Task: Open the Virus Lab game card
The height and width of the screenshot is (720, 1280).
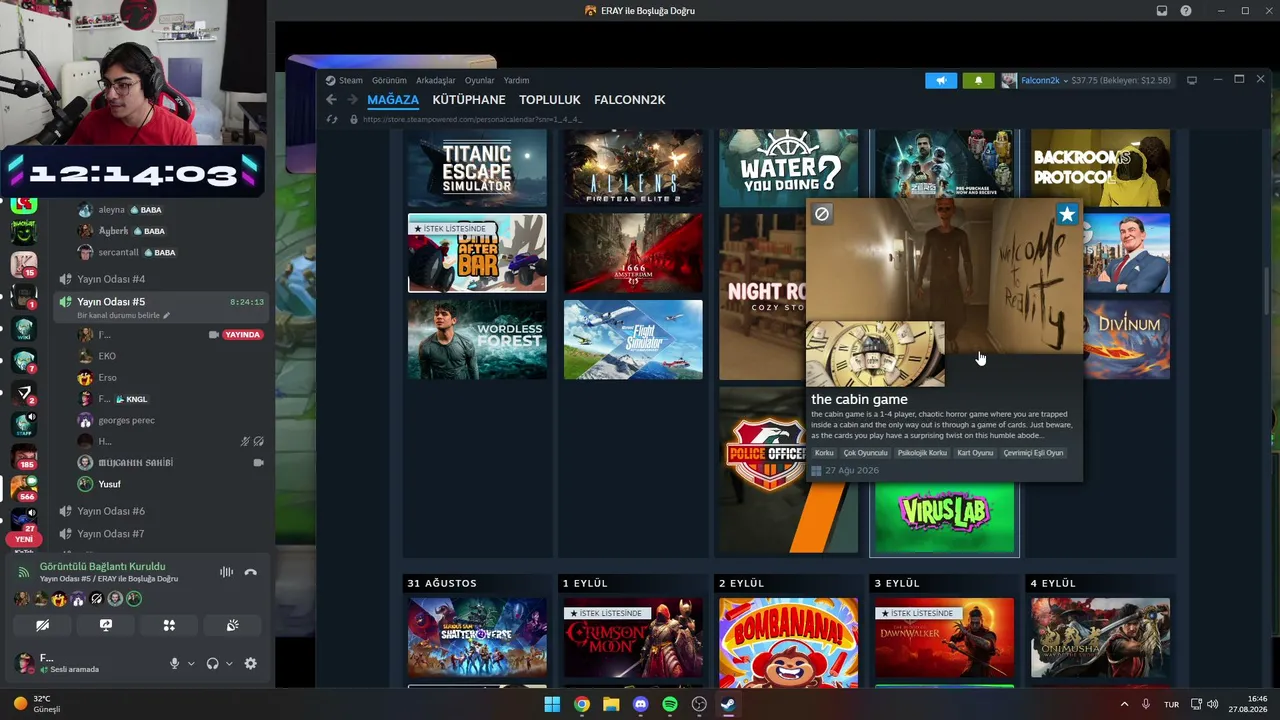Action: coord(945,518)
